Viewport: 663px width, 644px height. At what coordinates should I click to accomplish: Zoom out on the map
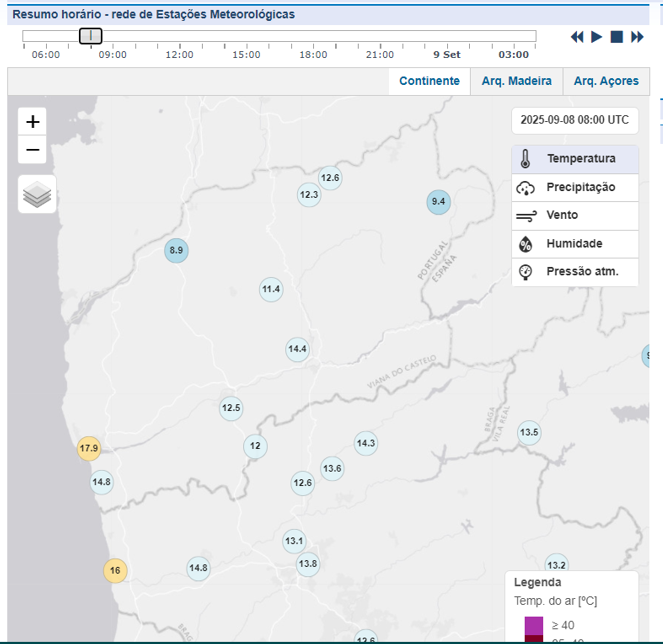(x=33, y=150)
